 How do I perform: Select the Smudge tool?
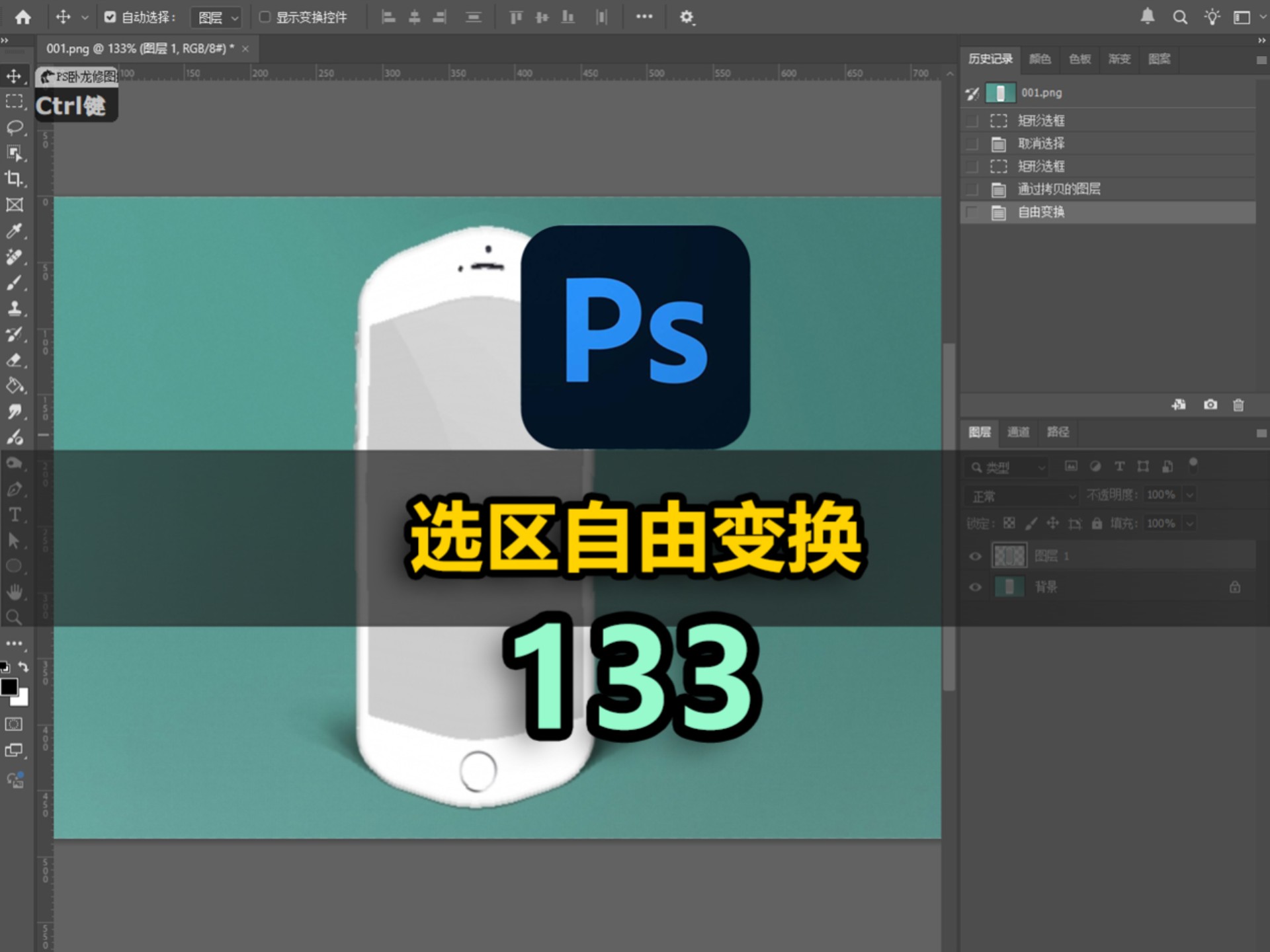tap(14, 411)
